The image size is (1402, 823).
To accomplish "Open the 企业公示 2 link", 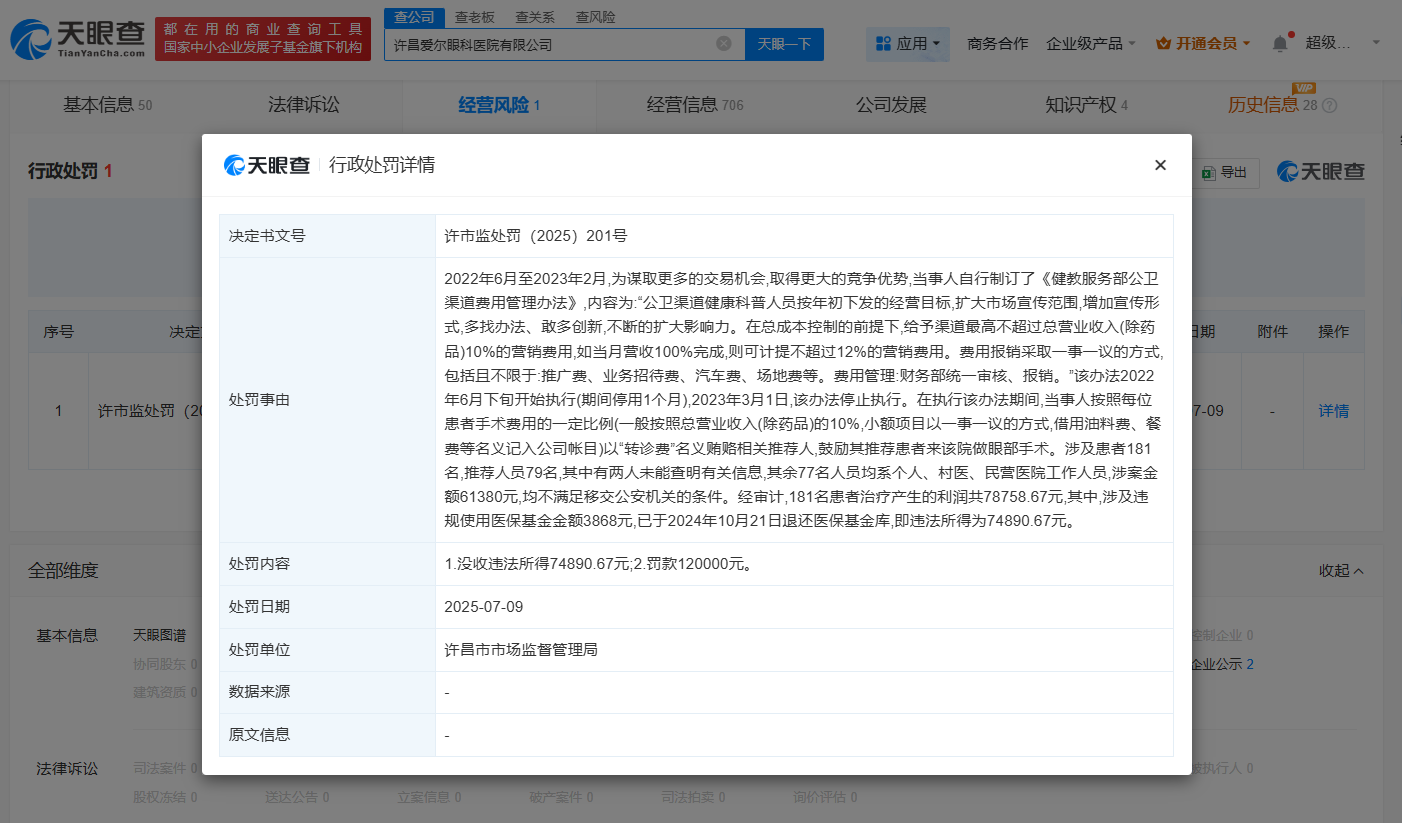I will (x=1222, y=665).
